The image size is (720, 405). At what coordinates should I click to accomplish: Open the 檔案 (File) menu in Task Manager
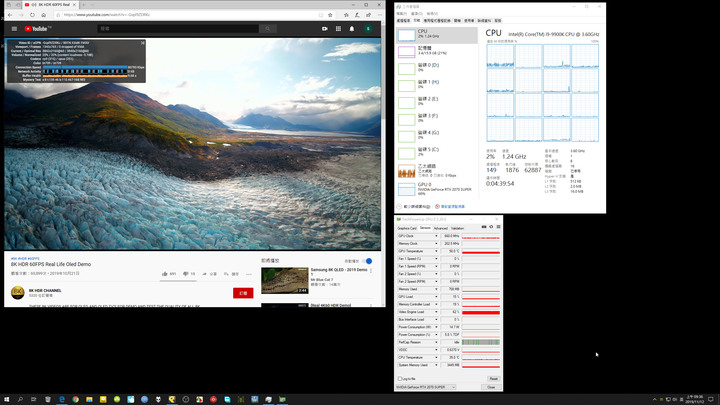[x=401, y=14]
